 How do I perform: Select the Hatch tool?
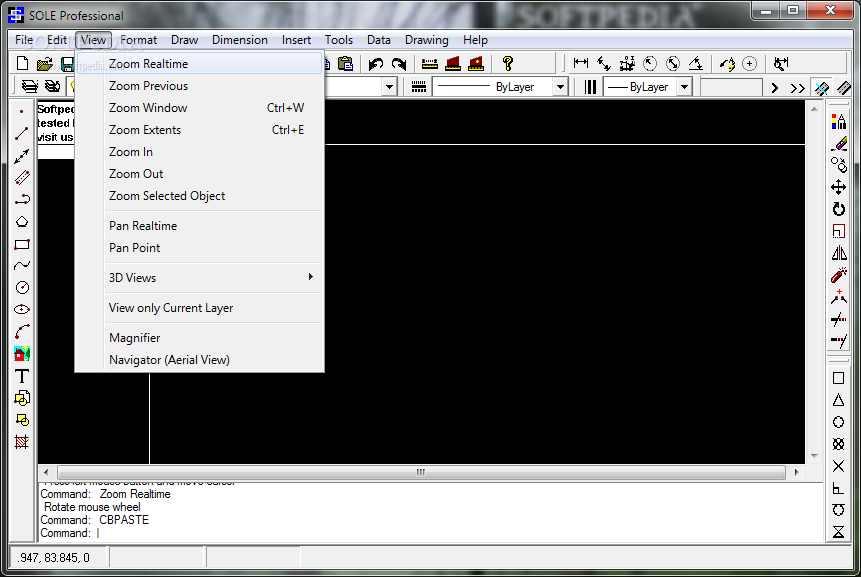[22, 442]
